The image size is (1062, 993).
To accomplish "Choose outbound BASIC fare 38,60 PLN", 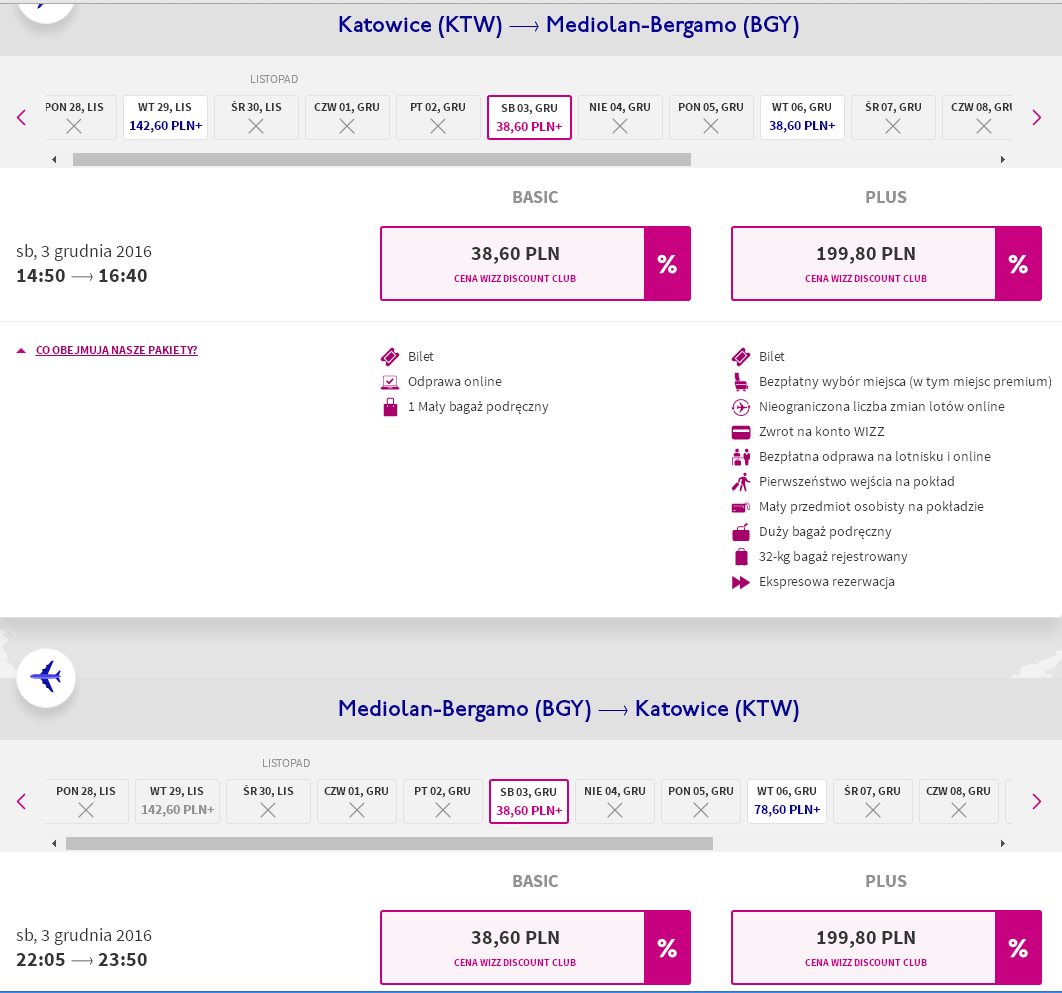I will pyautogui.click(x=535, y=263).
